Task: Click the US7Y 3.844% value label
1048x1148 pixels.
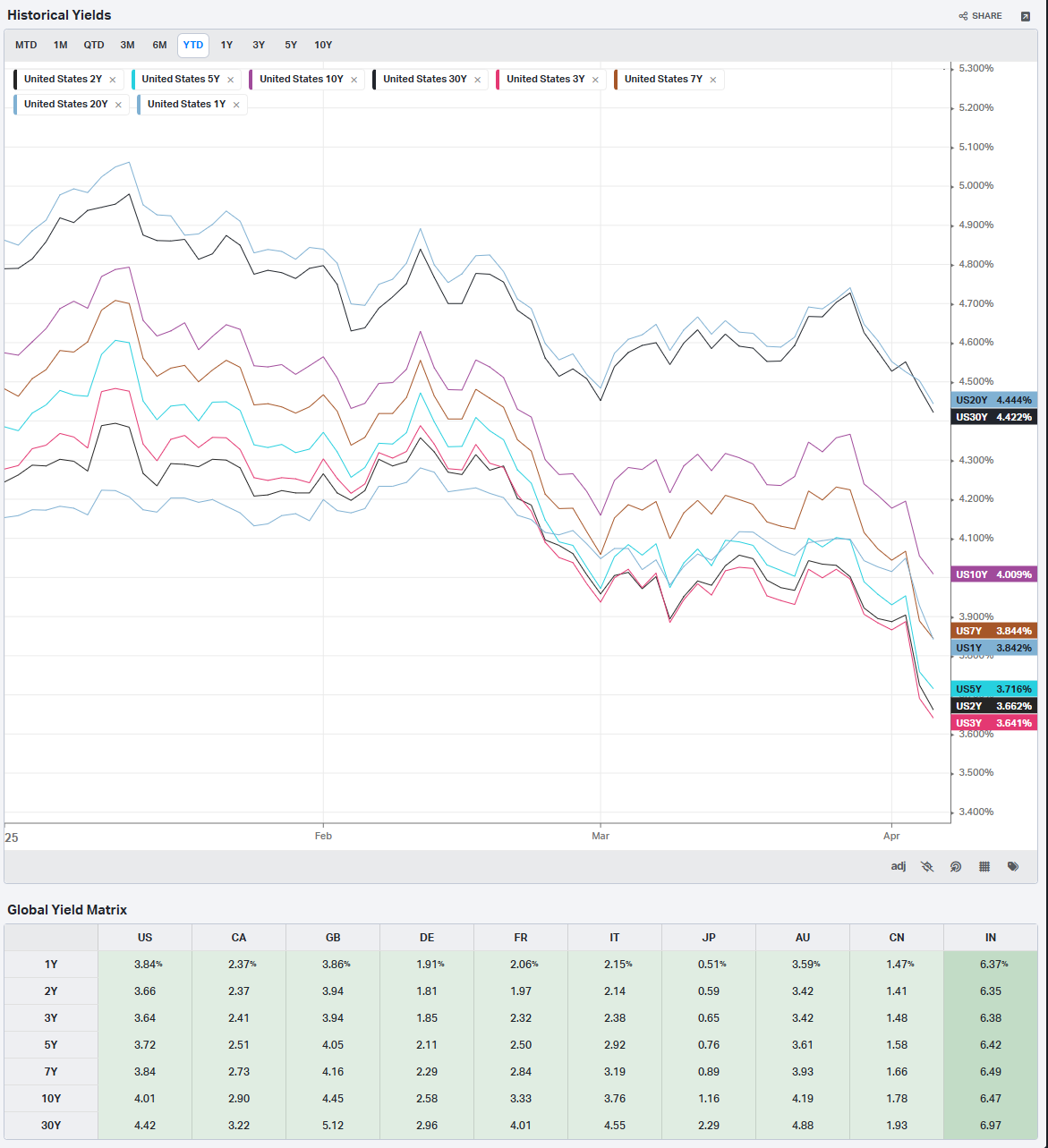Action: pos(994,631)
